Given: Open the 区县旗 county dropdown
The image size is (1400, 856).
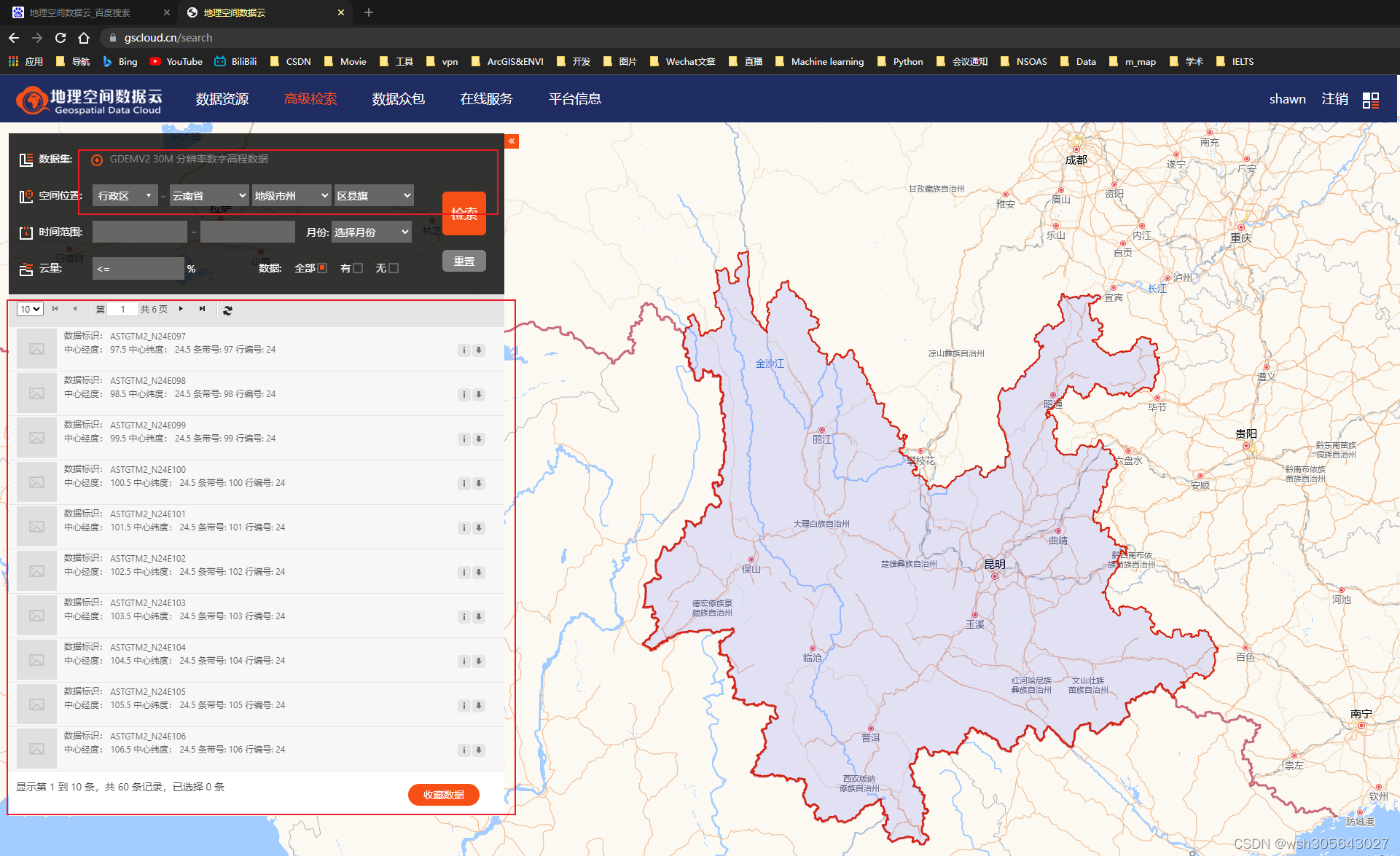Looking at the screenshot, I should coord(374,195).
